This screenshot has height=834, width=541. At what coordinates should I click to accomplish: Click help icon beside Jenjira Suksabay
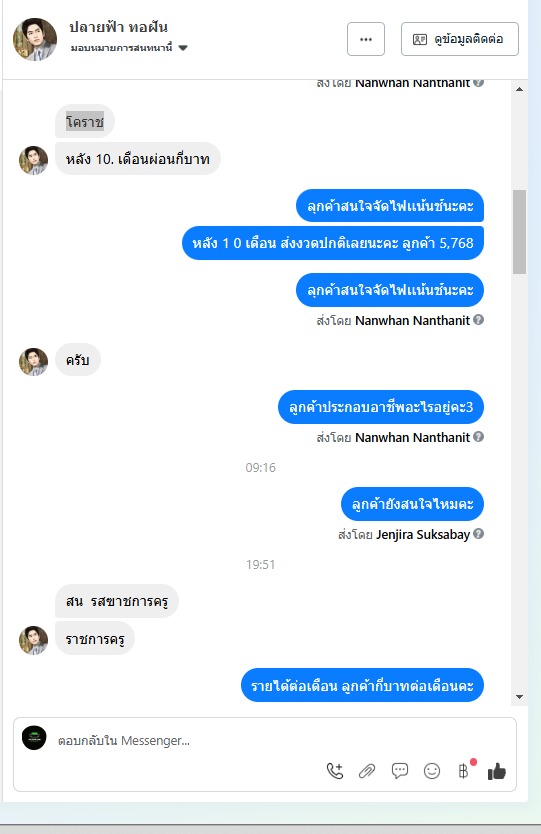click(478, 533)
